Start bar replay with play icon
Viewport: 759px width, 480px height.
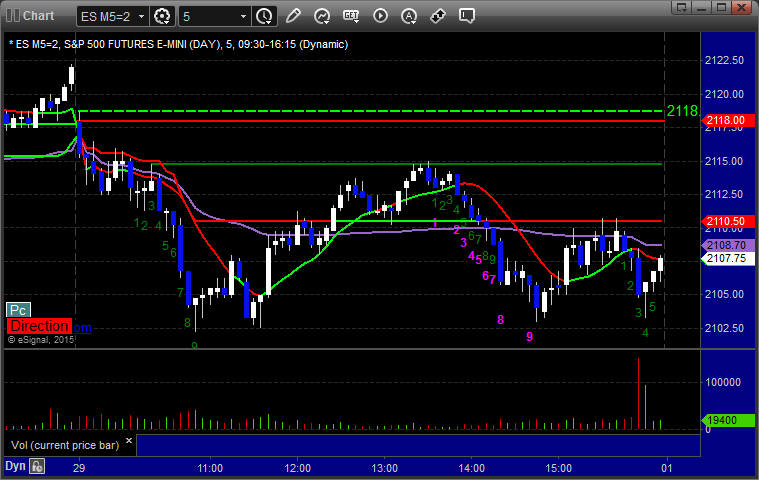(x=380, y=16)
